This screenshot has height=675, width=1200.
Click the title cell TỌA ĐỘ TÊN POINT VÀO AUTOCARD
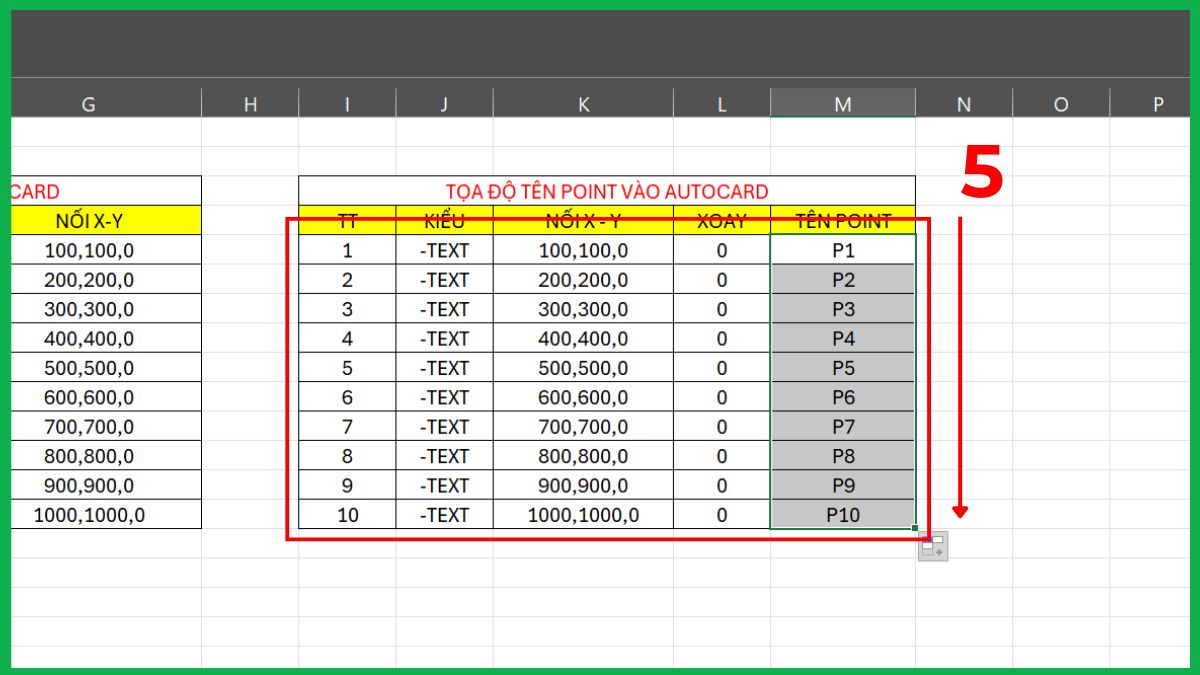coord(607,191)
